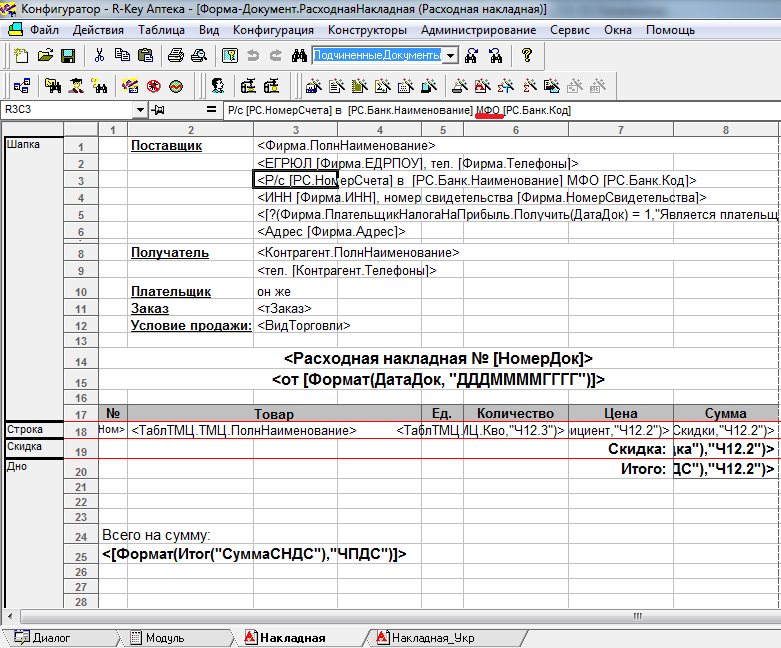Viewport: 781px width, 648px height.
Task: Open the Администрирование menu
Action: (x=478, y=30)
